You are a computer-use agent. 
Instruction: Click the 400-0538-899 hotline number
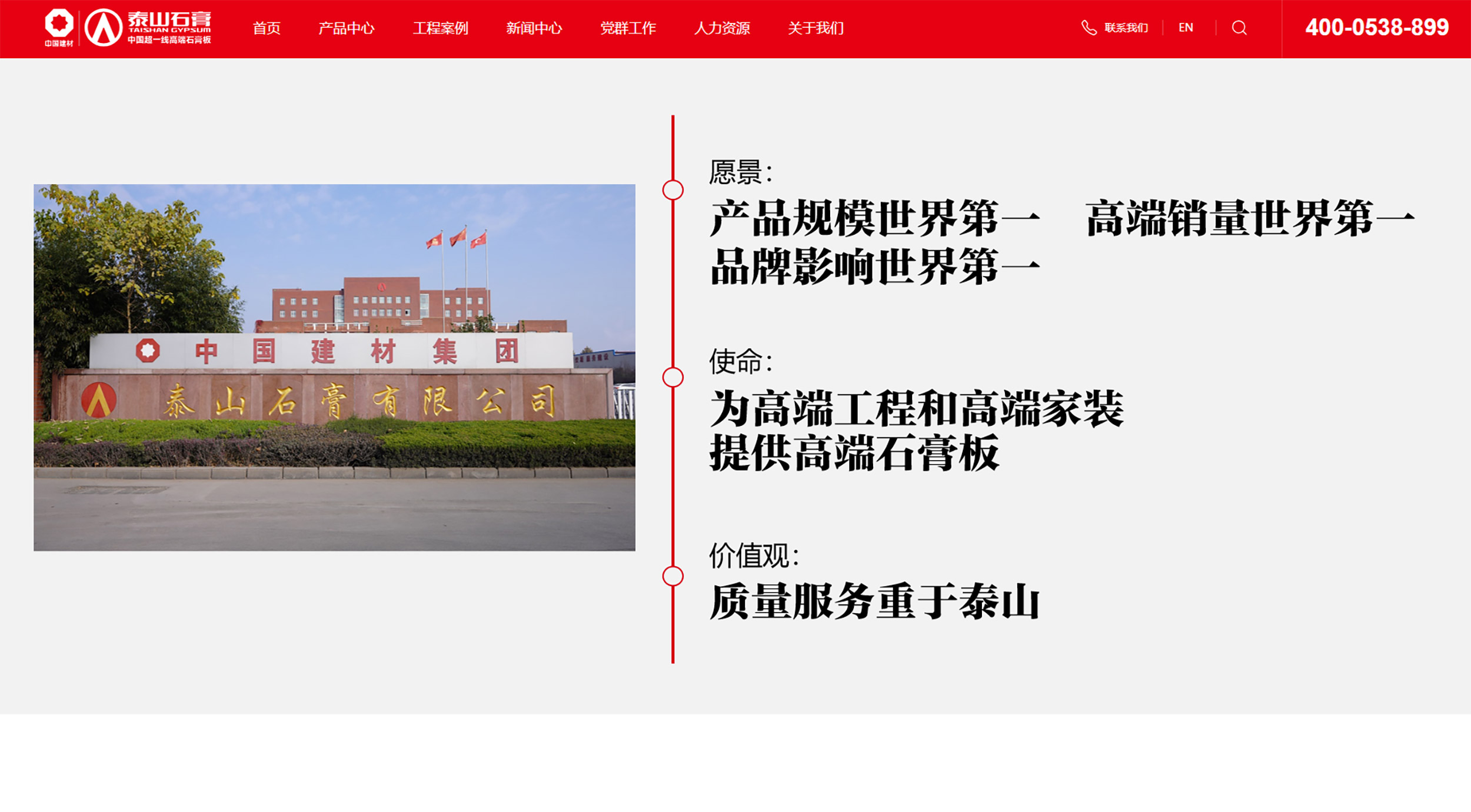click(1377, 28)
